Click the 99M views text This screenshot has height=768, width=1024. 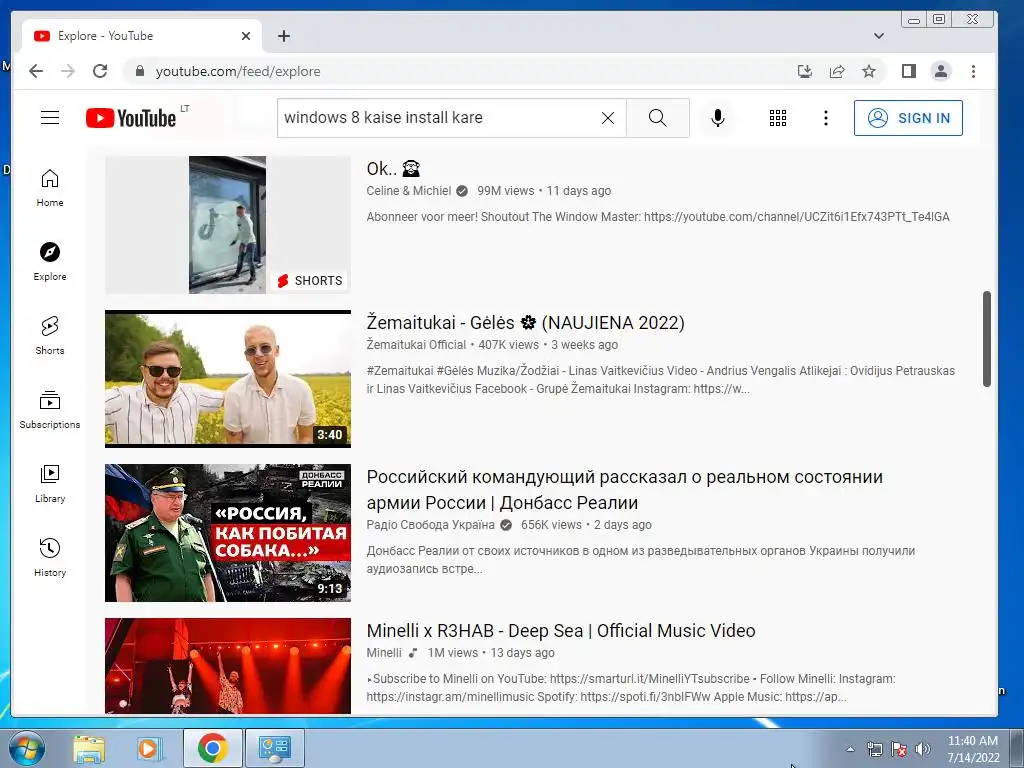(505, 191)
